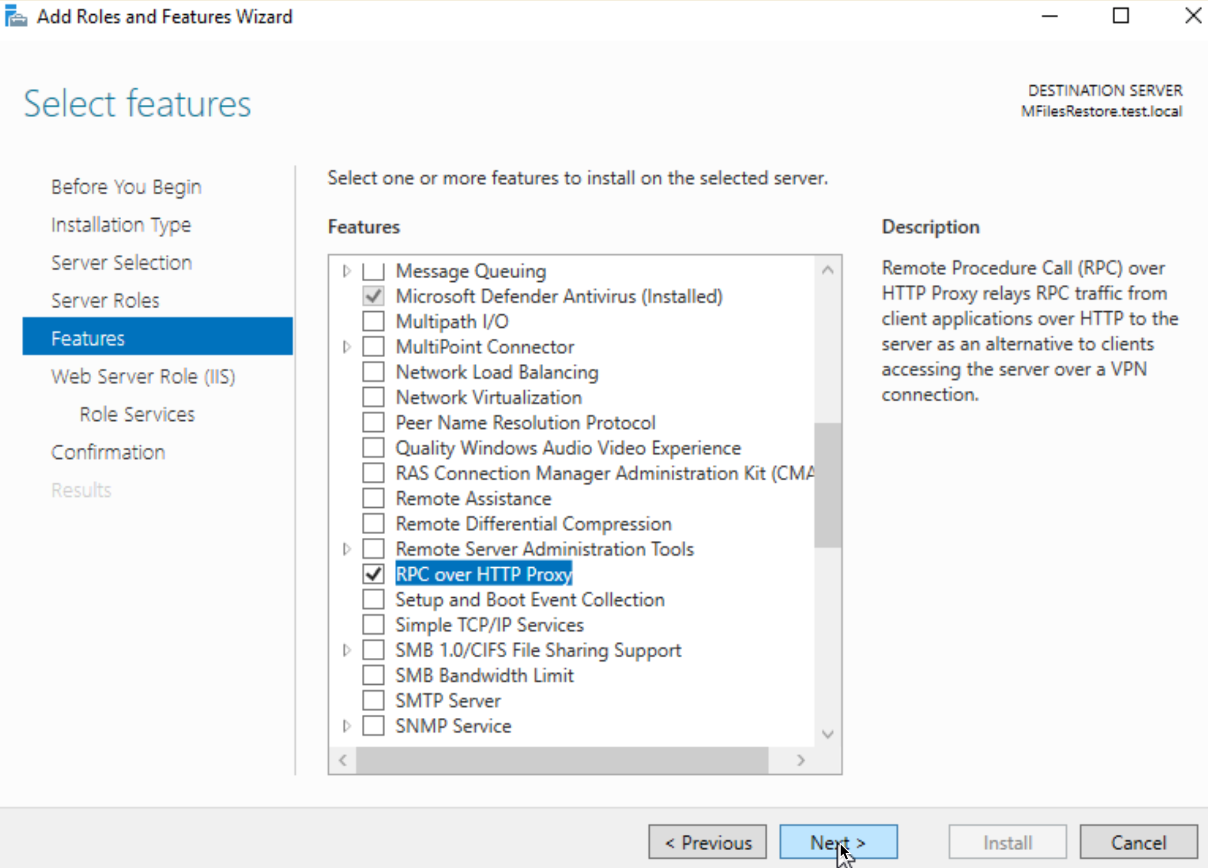
Task: Expand the SMB 1.0/CIFS File Sharing Support node
Action: (x=347, y=650)
